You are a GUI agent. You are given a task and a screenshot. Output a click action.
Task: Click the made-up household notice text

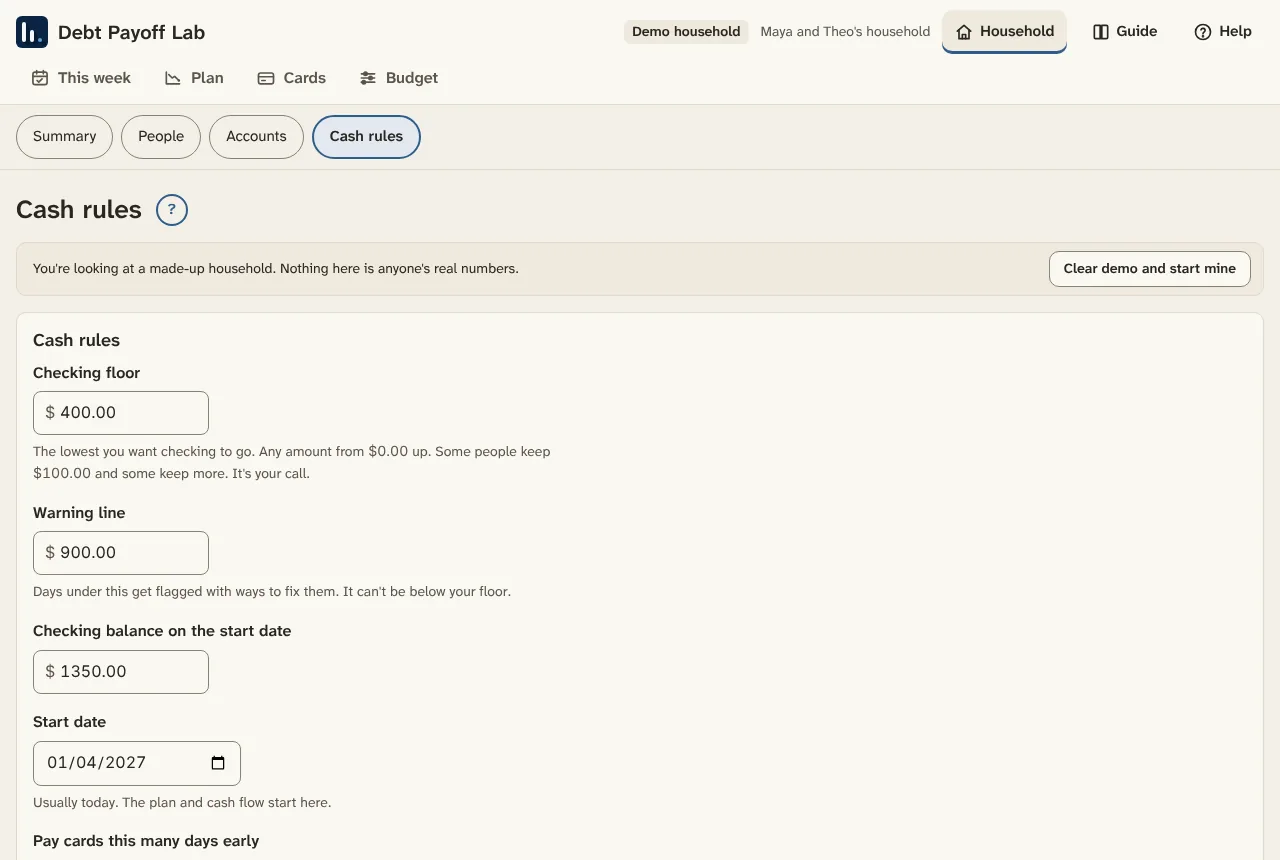pyautogui.click(x=276, y=269)
